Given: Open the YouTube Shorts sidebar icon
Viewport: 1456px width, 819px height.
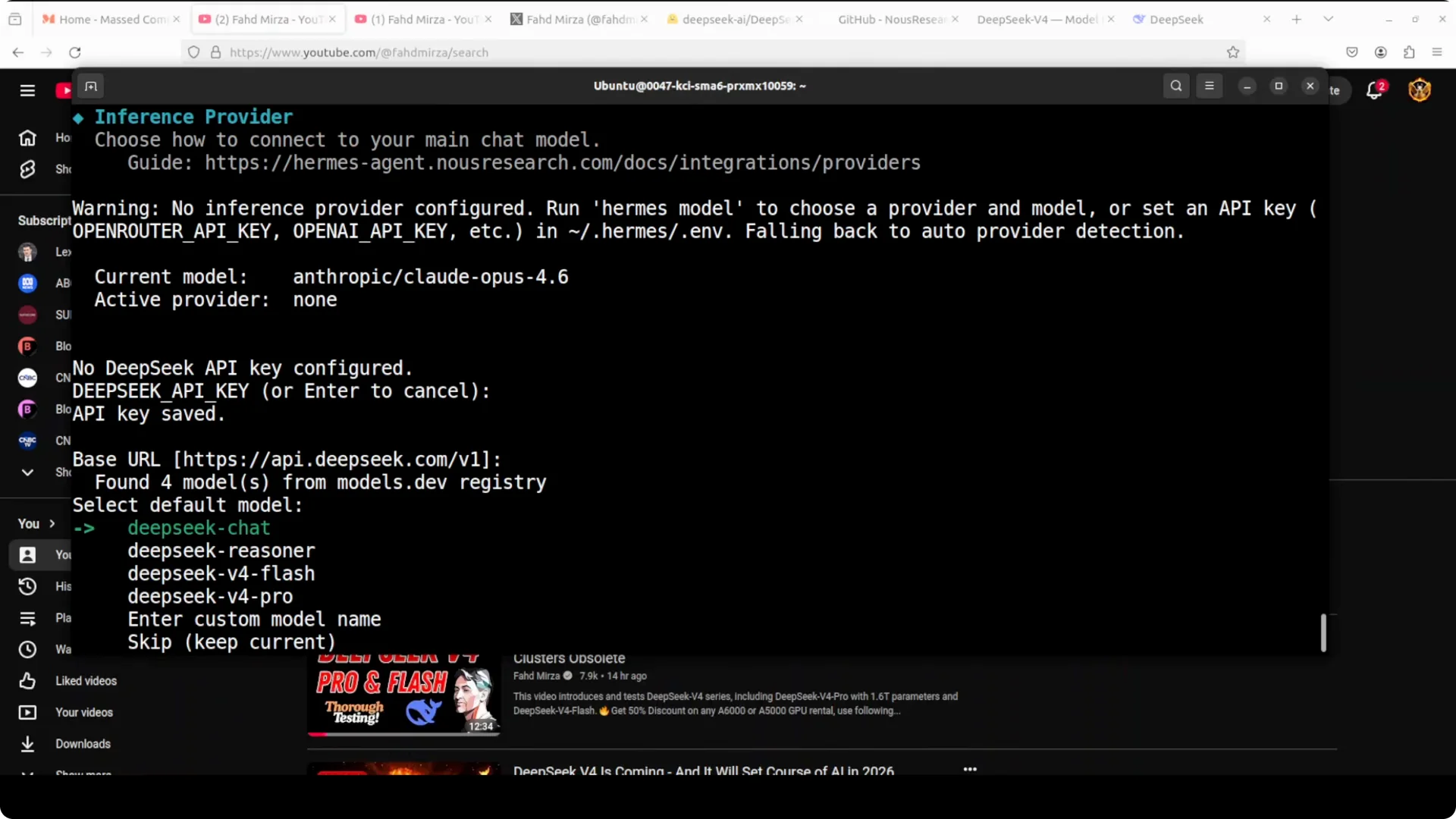Looking at the screenshot, I should coord(27,169).
